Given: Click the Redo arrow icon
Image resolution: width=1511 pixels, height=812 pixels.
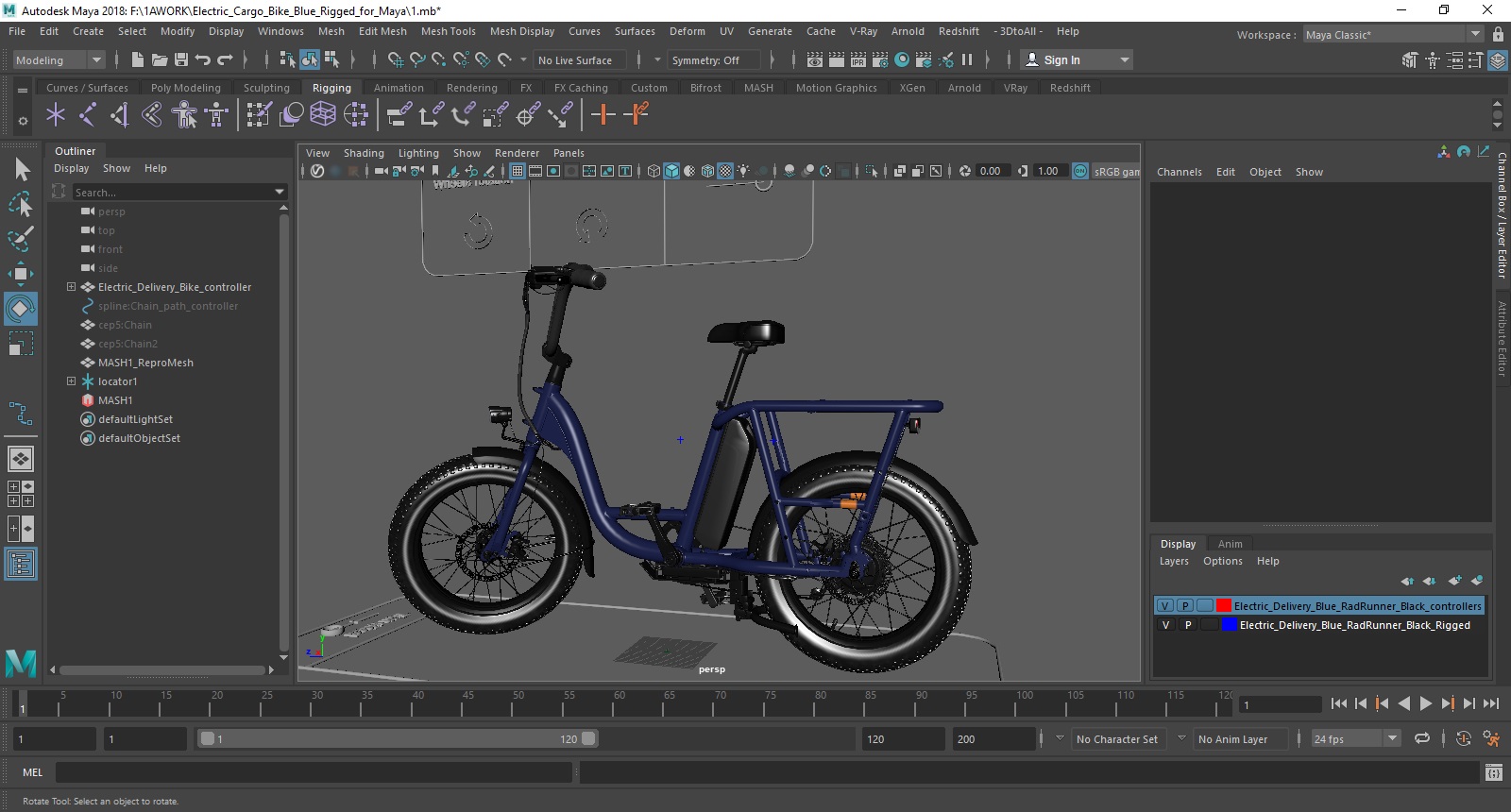Looking at the screenshot, I should (x=225, y=59).
